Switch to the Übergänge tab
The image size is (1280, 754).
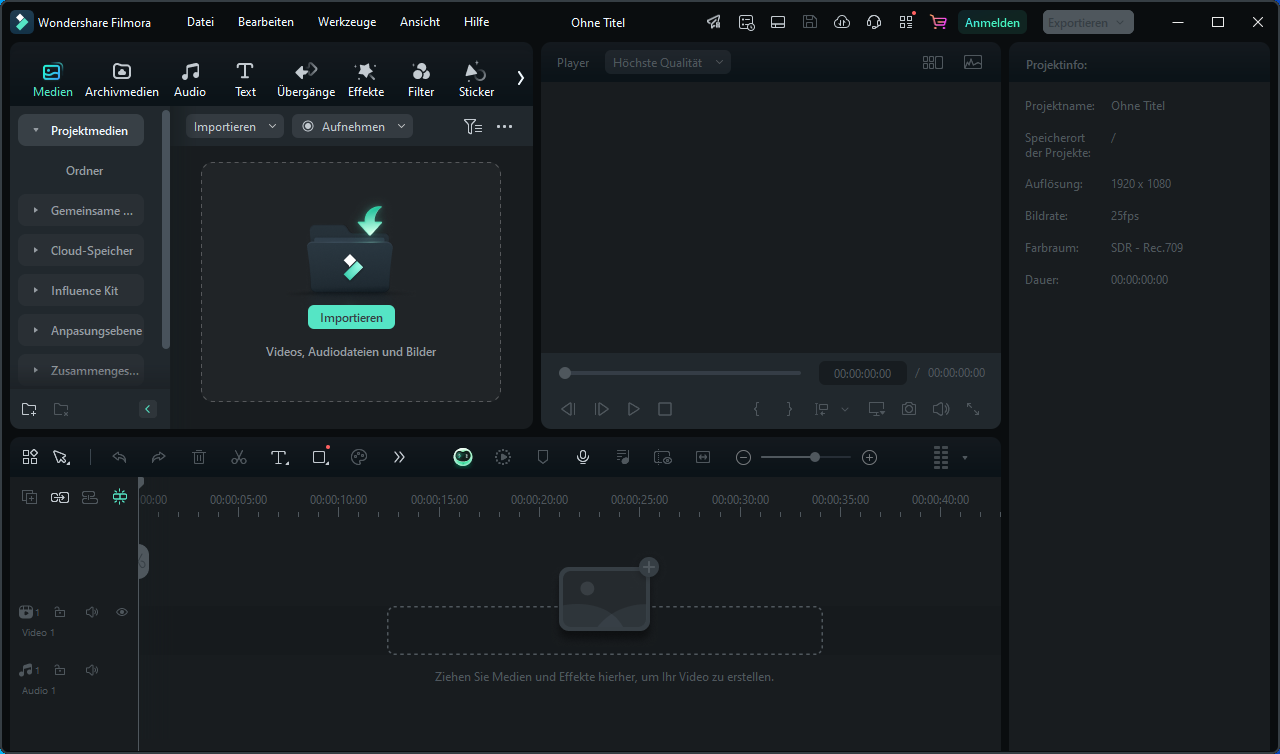(306, 80)
